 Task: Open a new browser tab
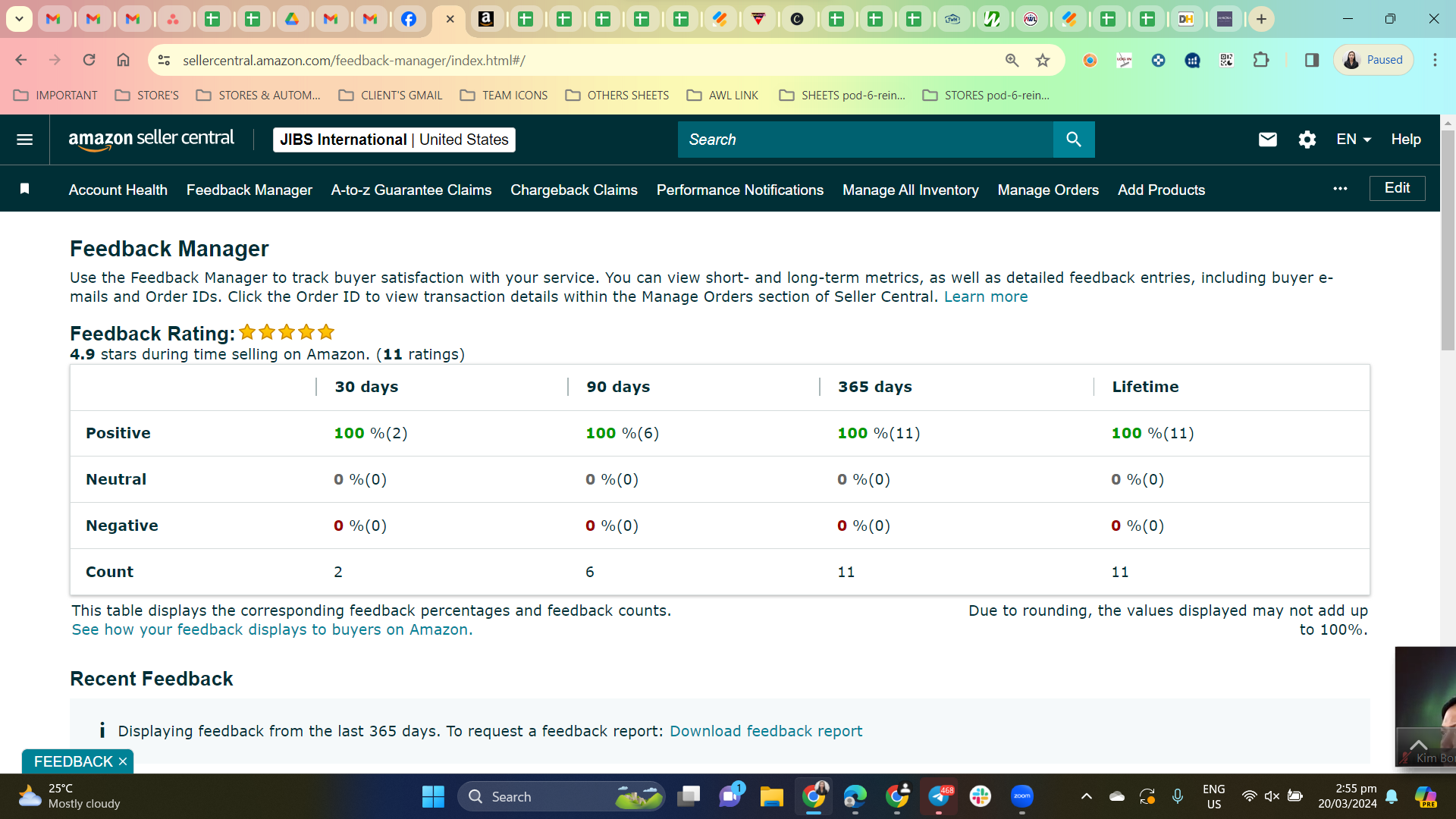(1261, 19)
